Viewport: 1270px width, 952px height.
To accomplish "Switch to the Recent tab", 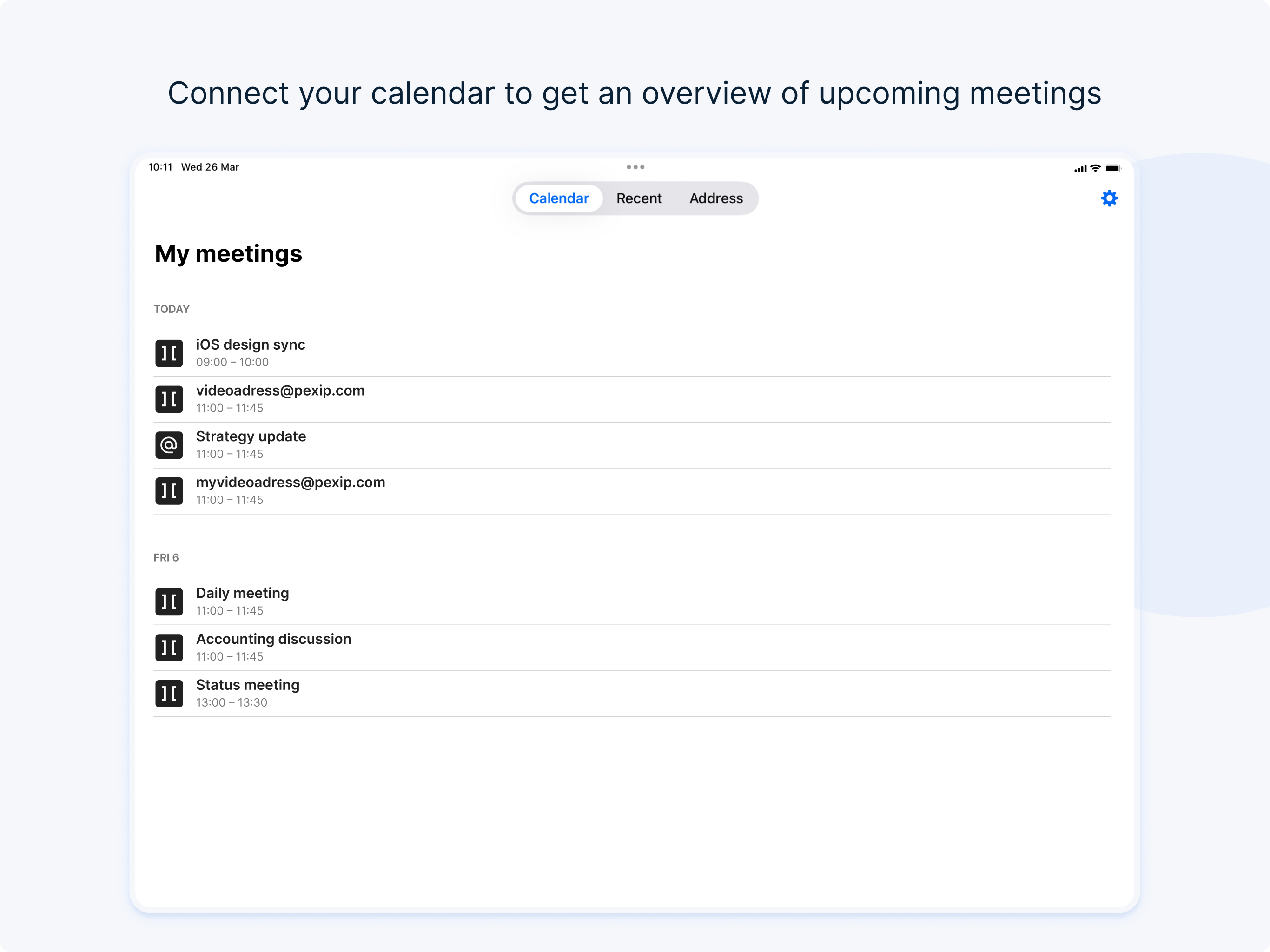I will click(x=638, y=198).
